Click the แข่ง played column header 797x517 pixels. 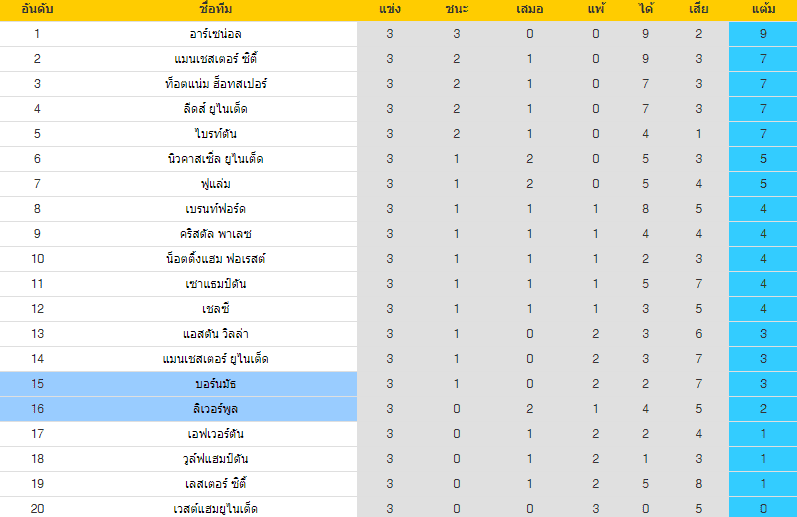(x=389, y=9)
